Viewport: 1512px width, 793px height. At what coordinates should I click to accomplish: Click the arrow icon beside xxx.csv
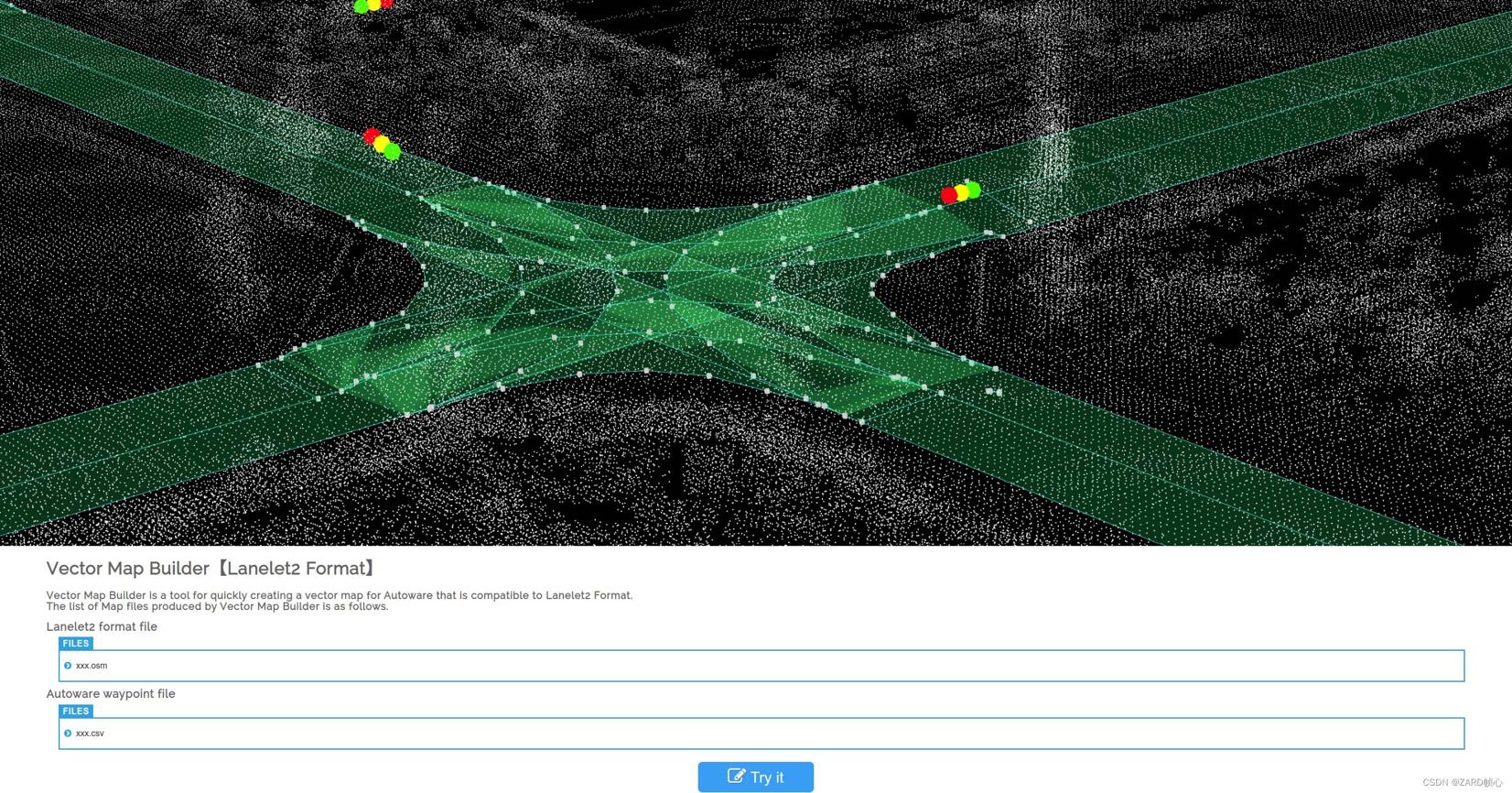pyautogui.click(x=68, y=733)
